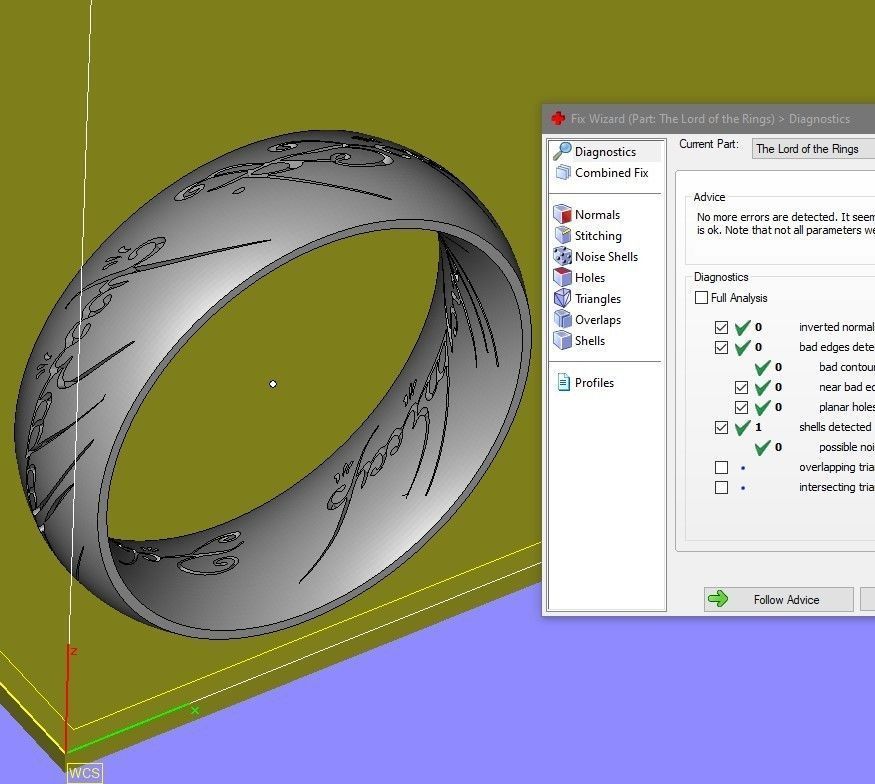The image size is (875, 784).
Task: Toggle the near bad edges checkbox
Action: (x=741, y=387)
